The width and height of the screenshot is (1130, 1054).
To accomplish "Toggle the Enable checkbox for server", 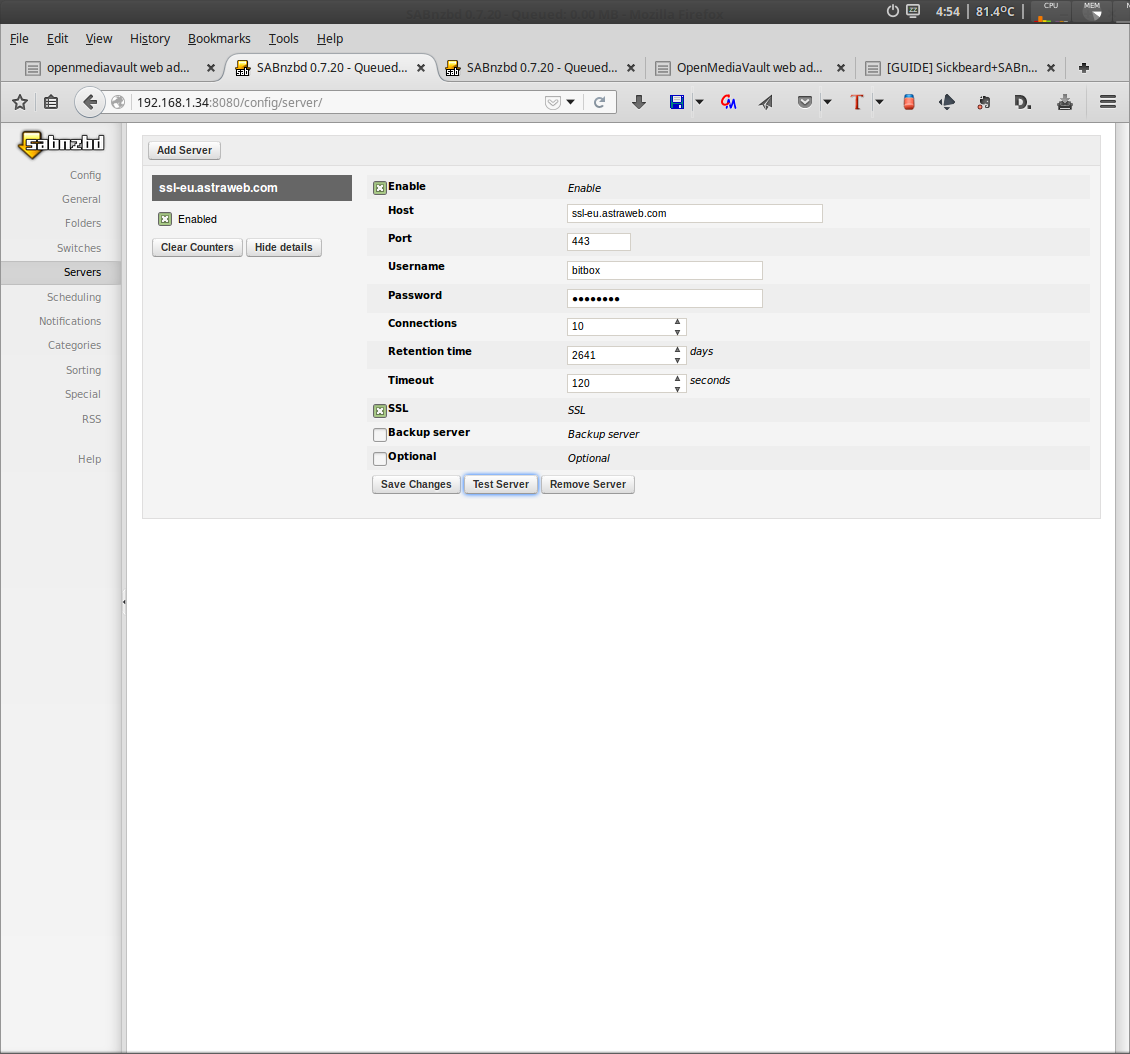I will (x=380, y=188).
